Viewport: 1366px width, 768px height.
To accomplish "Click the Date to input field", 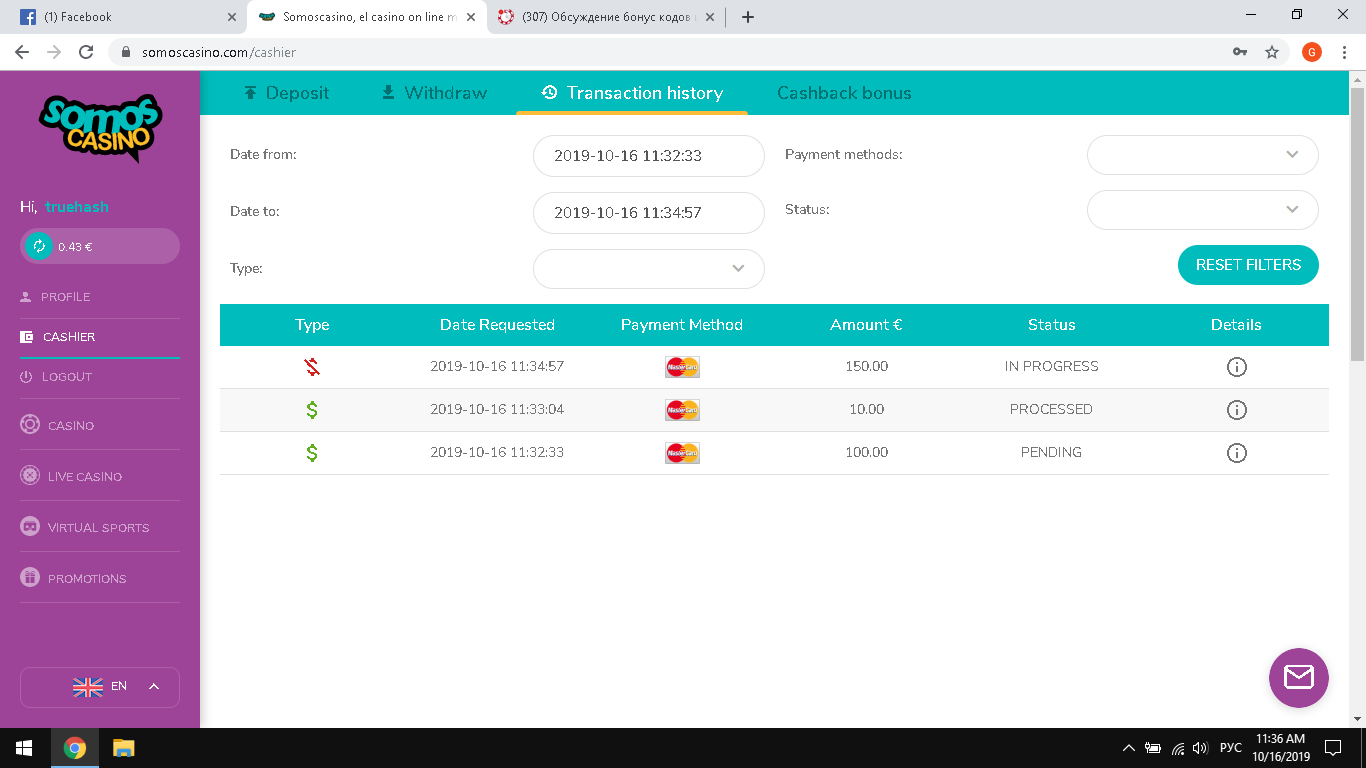I will [649, 213].
